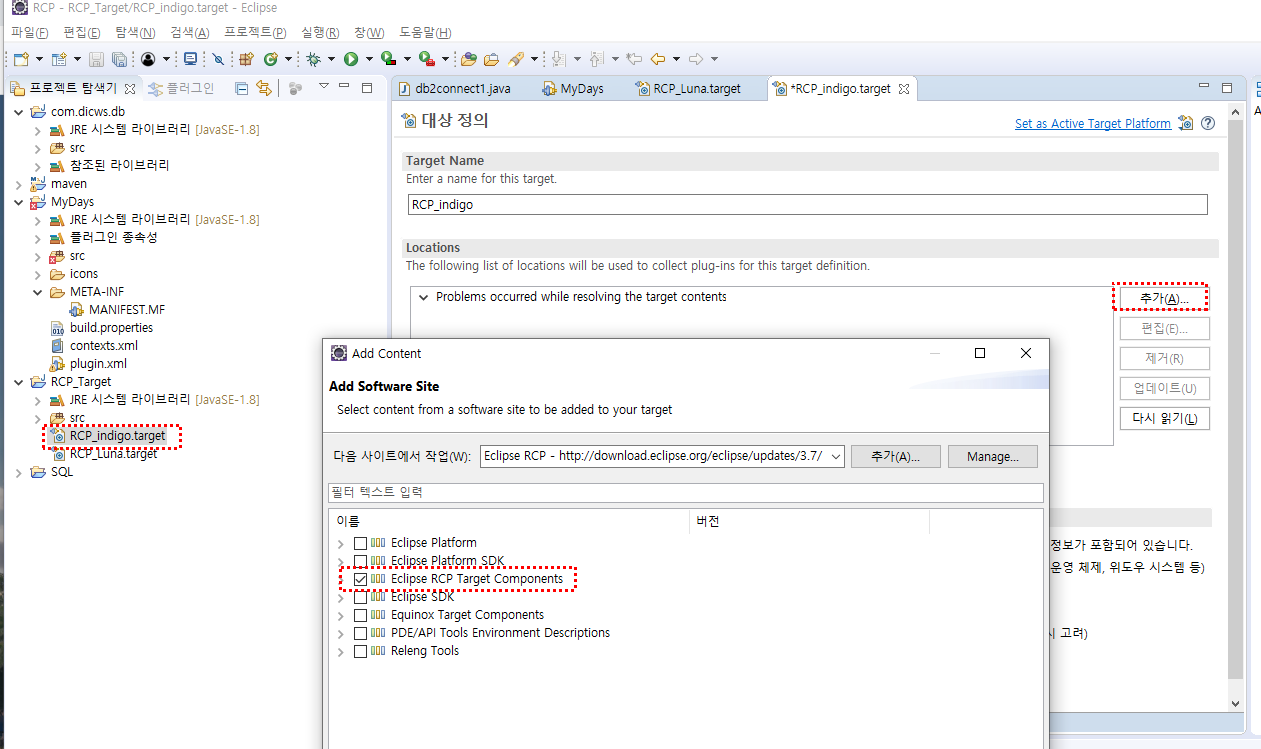Image resolution: width=1261 pixels, height=749 pixels.
Task: Click the Manage... button in Add Content
Action: (x=992, y=456)
